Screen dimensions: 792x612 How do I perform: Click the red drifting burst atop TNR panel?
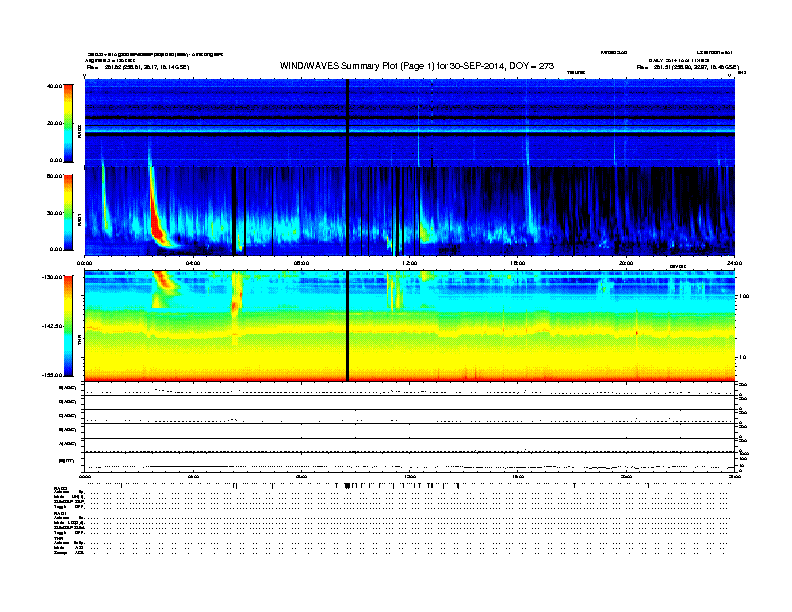[166, 283]
